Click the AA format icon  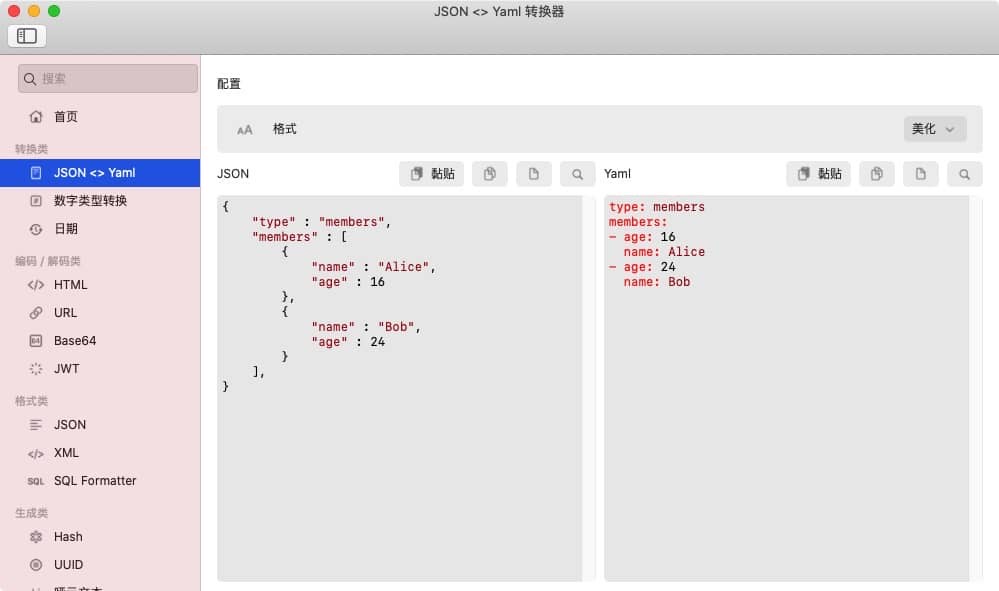pos(245,130)
